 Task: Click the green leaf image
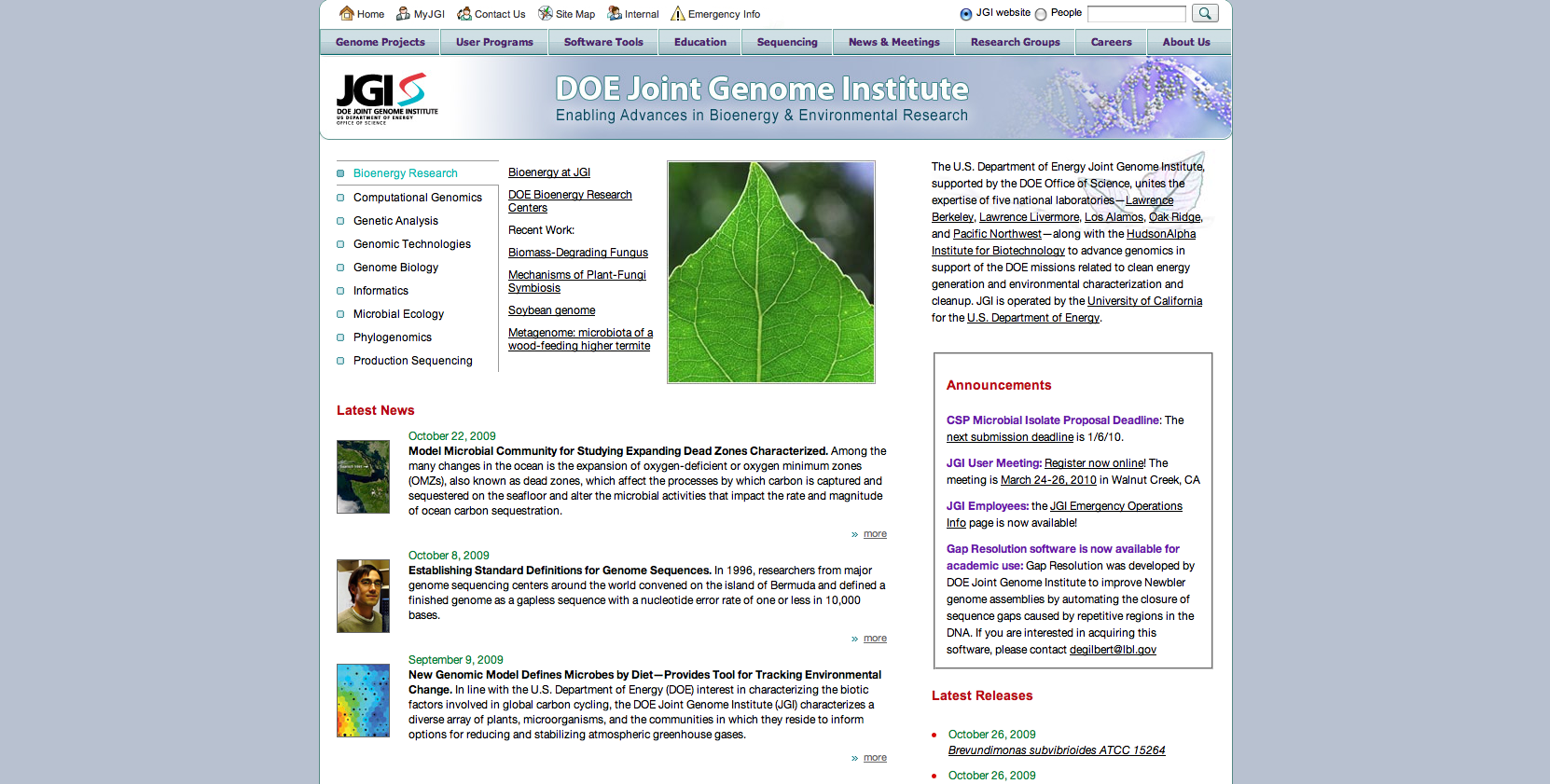click(x=771, y=272)
